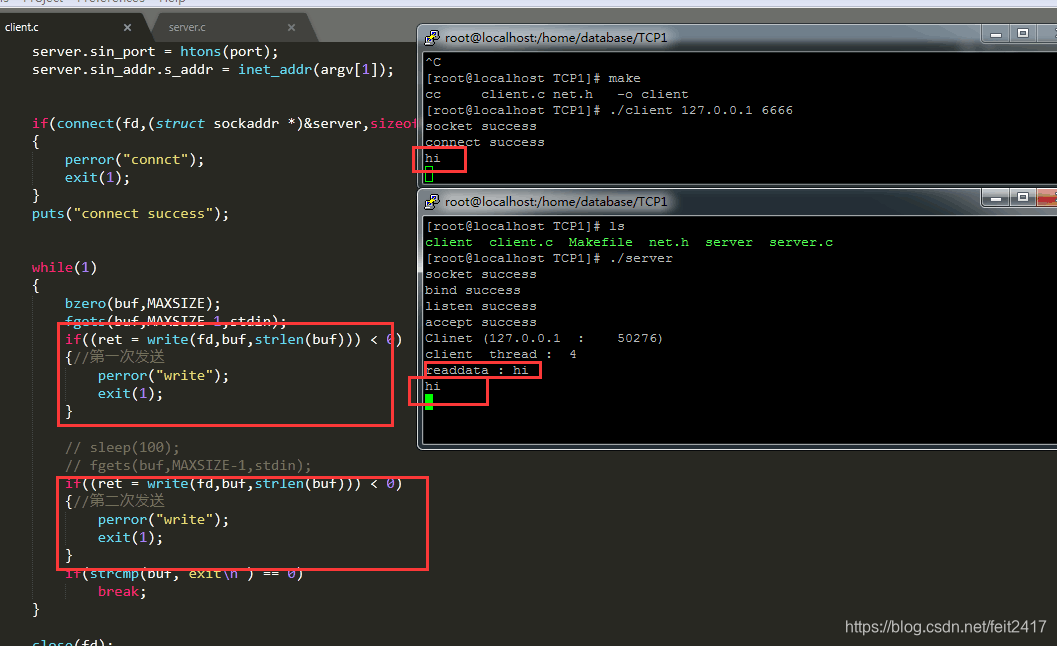Viewport: 1057px width, 646px height.
Task: Close the client.c tab with its X
Action: click(x=127, y=28)
